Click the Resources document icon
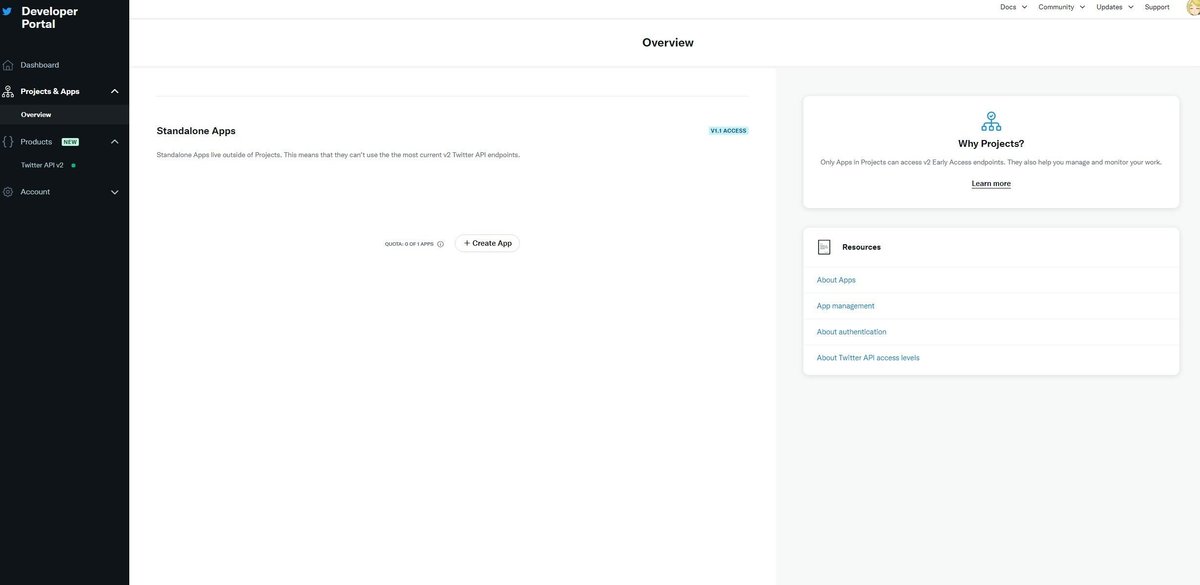Screen dimensions: 1200x585 click(x=824, y=247)
